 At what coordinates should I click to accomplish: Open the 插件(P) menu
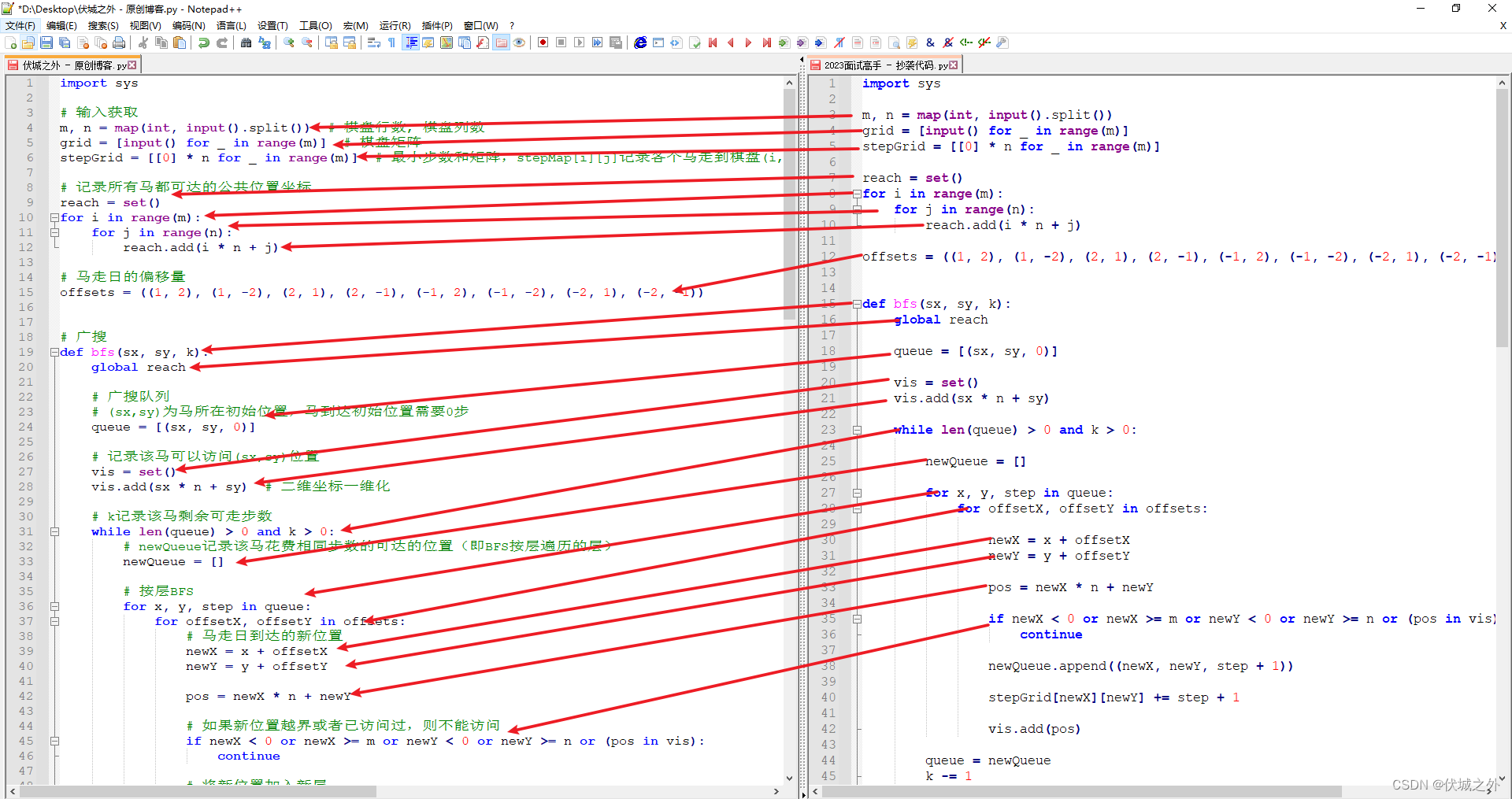pyautogui.click(x=437, y=25)
